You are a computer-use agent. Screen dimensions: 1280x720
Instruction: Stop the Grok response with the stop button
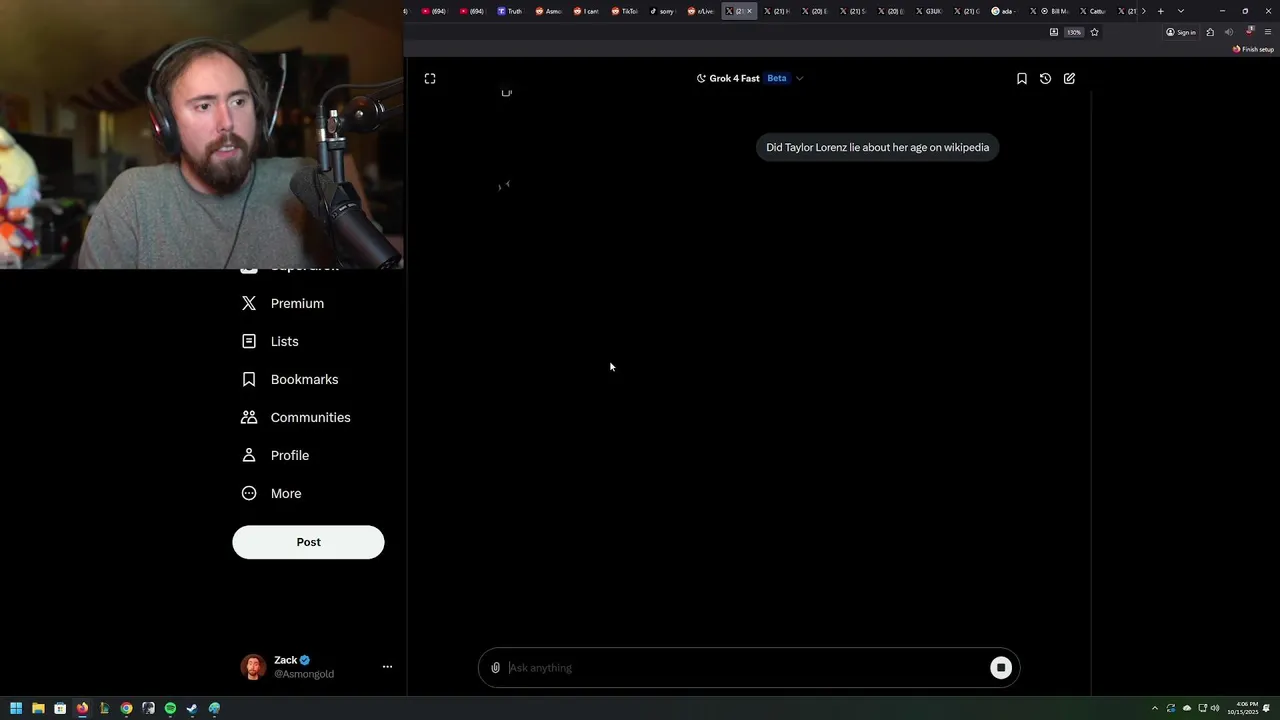pos(1000,668)
